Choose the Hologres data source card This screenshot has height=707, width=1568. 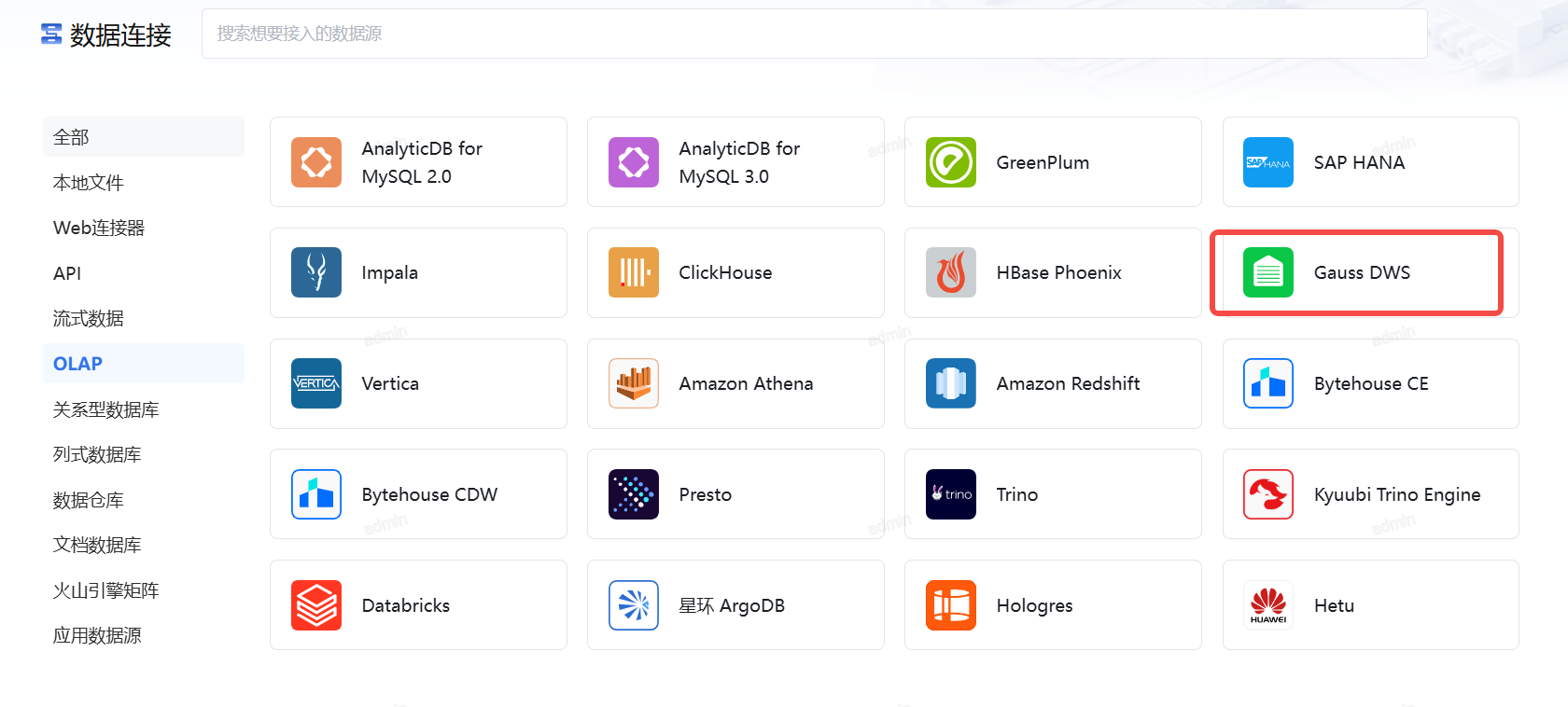1052,605
